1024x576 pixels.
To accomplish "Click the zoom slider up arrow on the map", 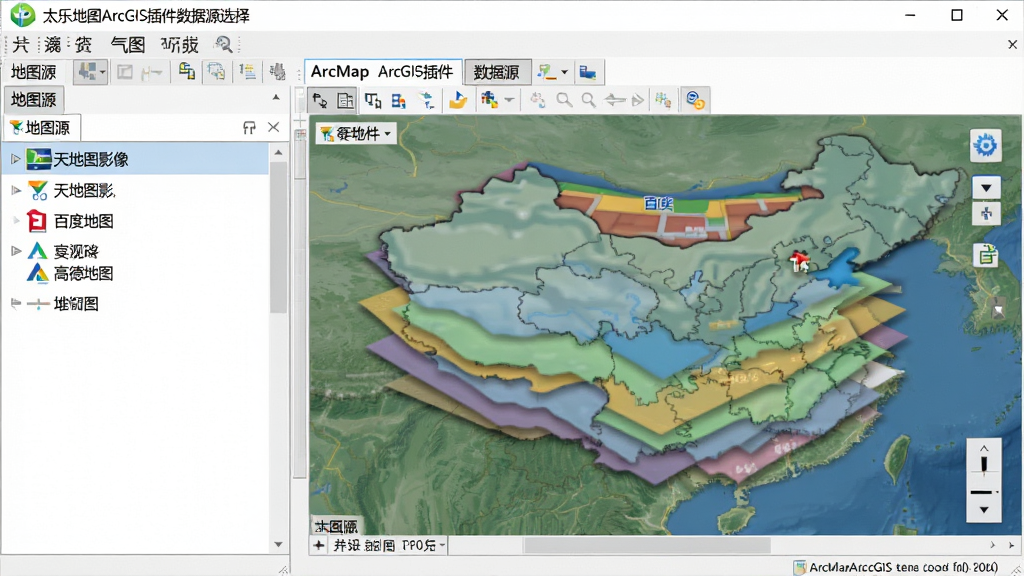I will (x=984, y=448).
